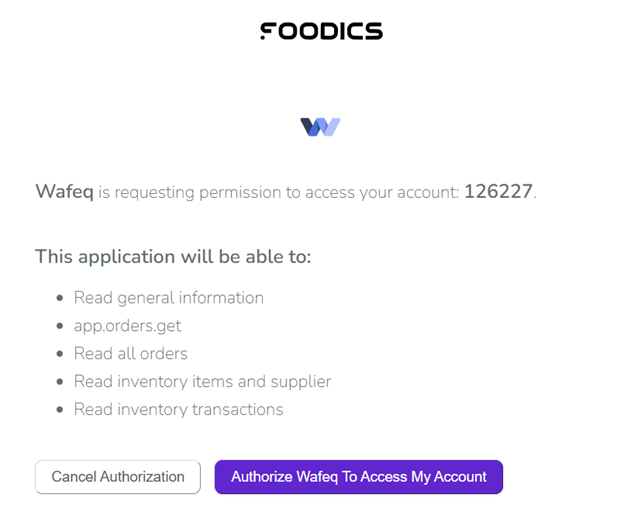This screenshot has width=624, height=522.
Task: Click the bullet beside Read general information
Action: point(60,298)
